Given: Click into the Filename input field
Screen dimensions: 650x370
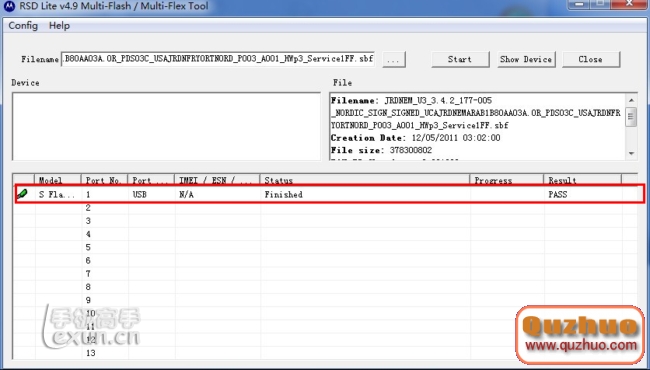Looking at the screenshot, I should (x=218, y=59).
